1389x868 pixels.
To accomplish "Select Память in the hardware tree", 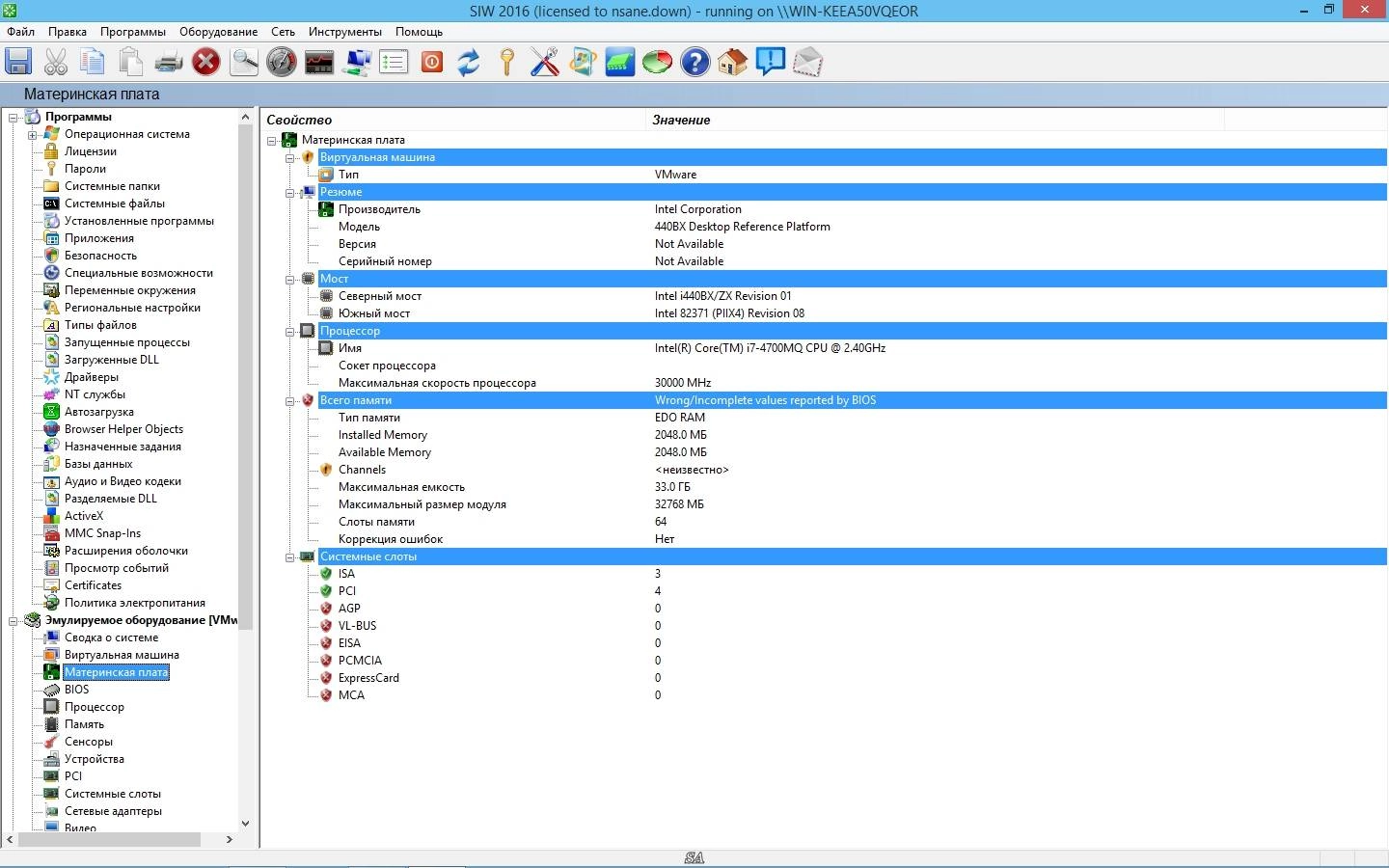I will [x=84, y=724].
